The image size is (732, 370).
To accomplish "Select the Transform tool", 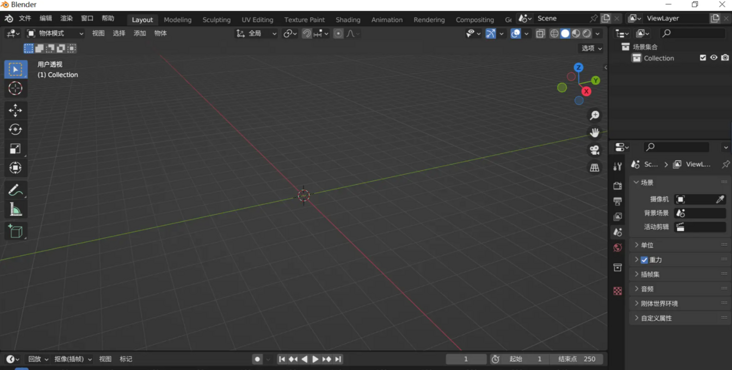I will 15,168.
